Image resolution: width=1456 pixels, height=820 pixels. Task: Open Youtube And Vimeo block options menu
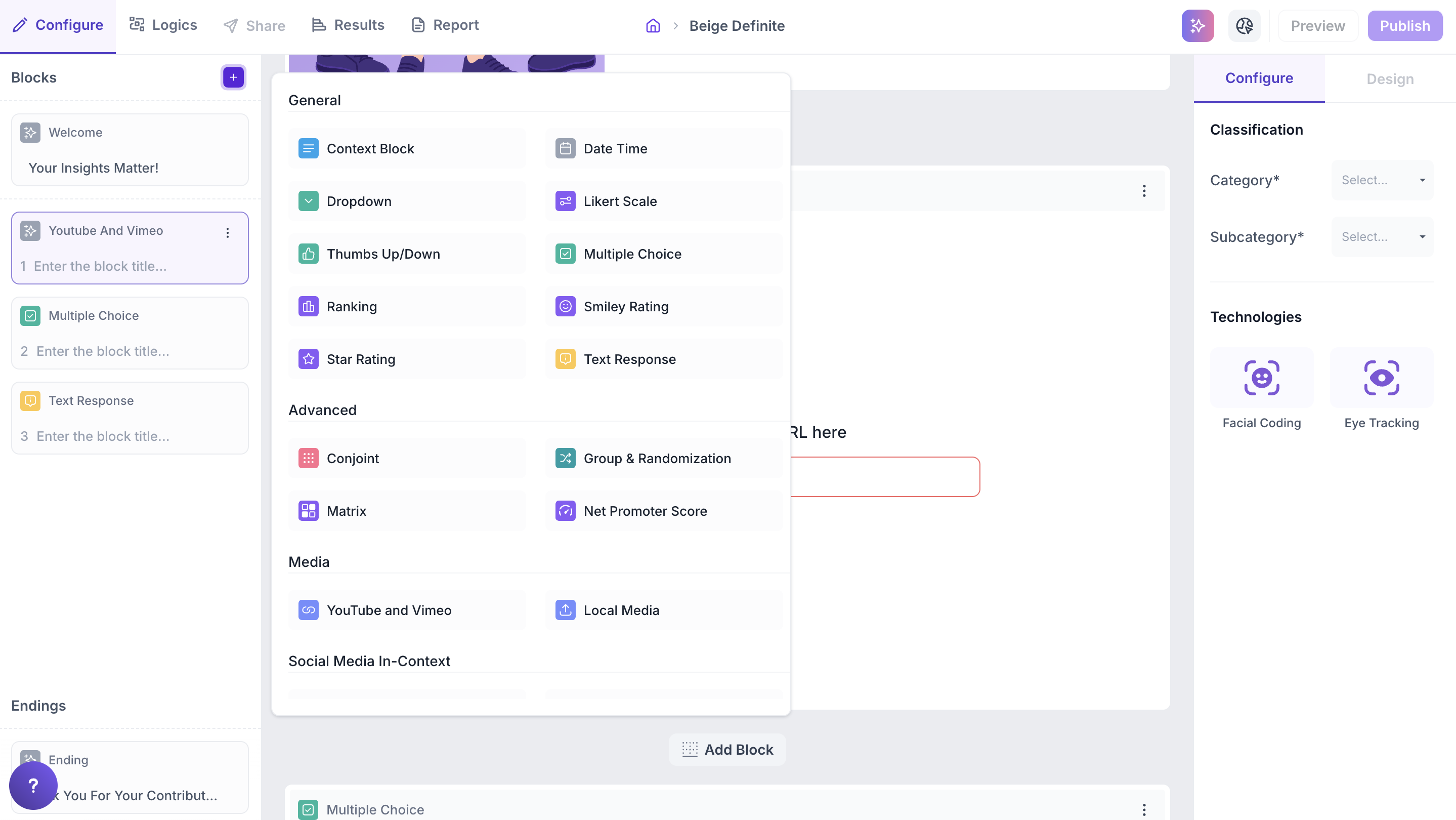click(x=227, y=232)
